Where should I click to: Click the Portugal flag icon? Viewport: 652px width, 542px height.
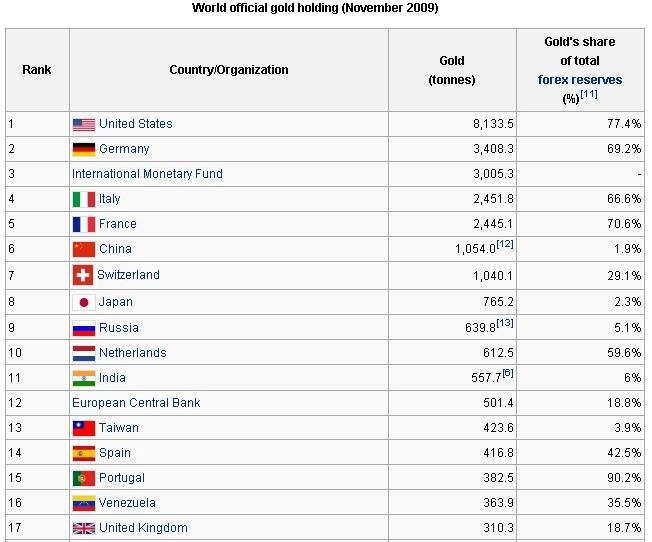[84, 478]
